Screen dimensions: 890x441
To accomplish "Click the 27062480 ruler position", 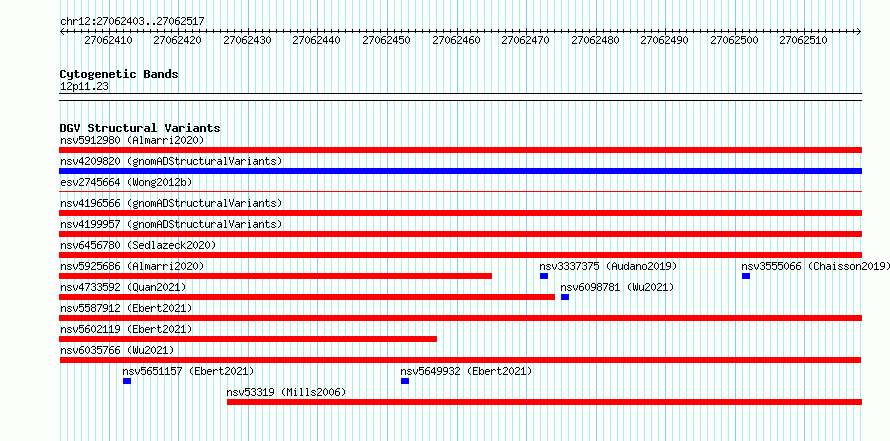I will [595, 40].
